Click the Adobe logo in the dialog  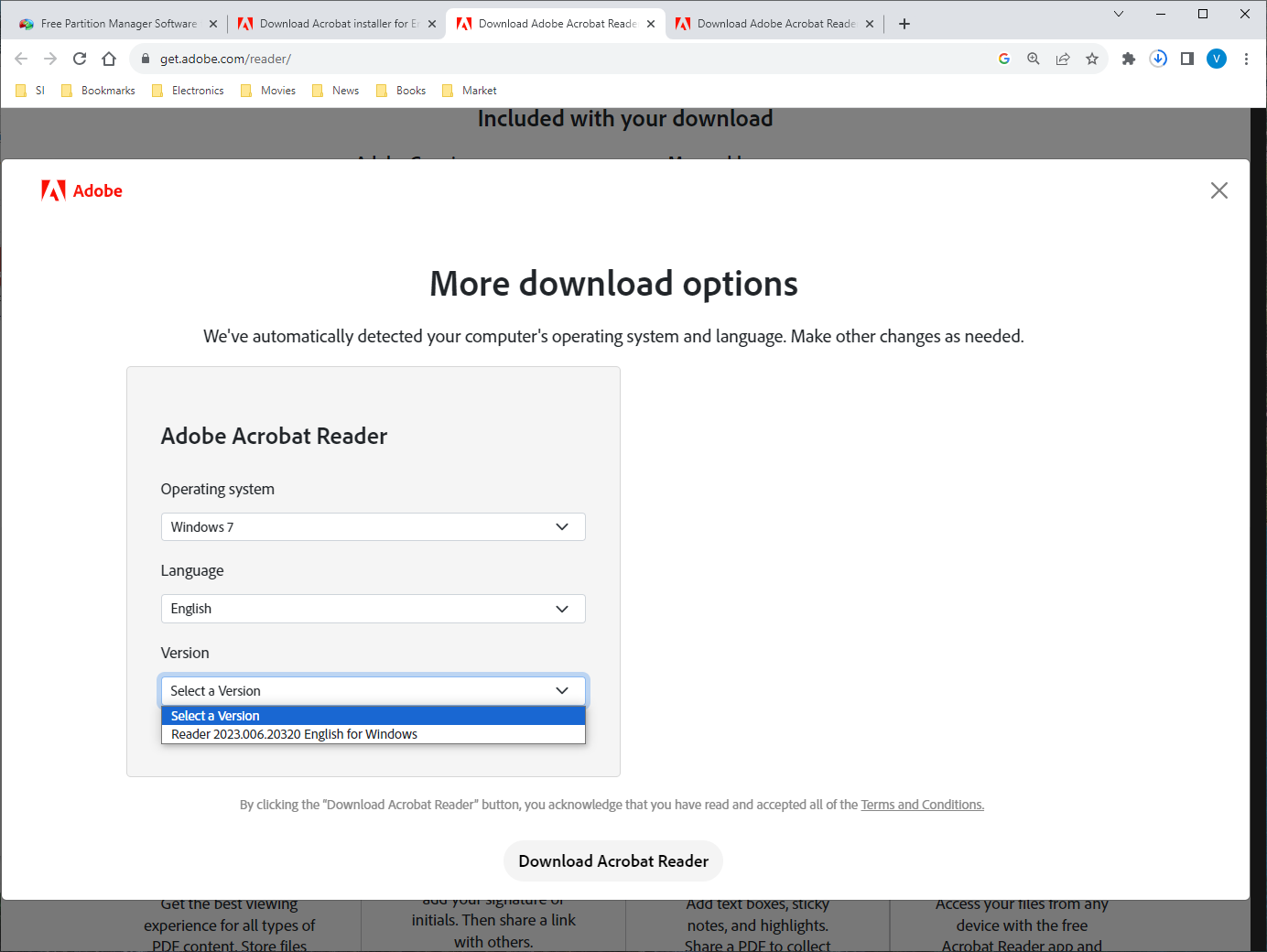point(81,190)
